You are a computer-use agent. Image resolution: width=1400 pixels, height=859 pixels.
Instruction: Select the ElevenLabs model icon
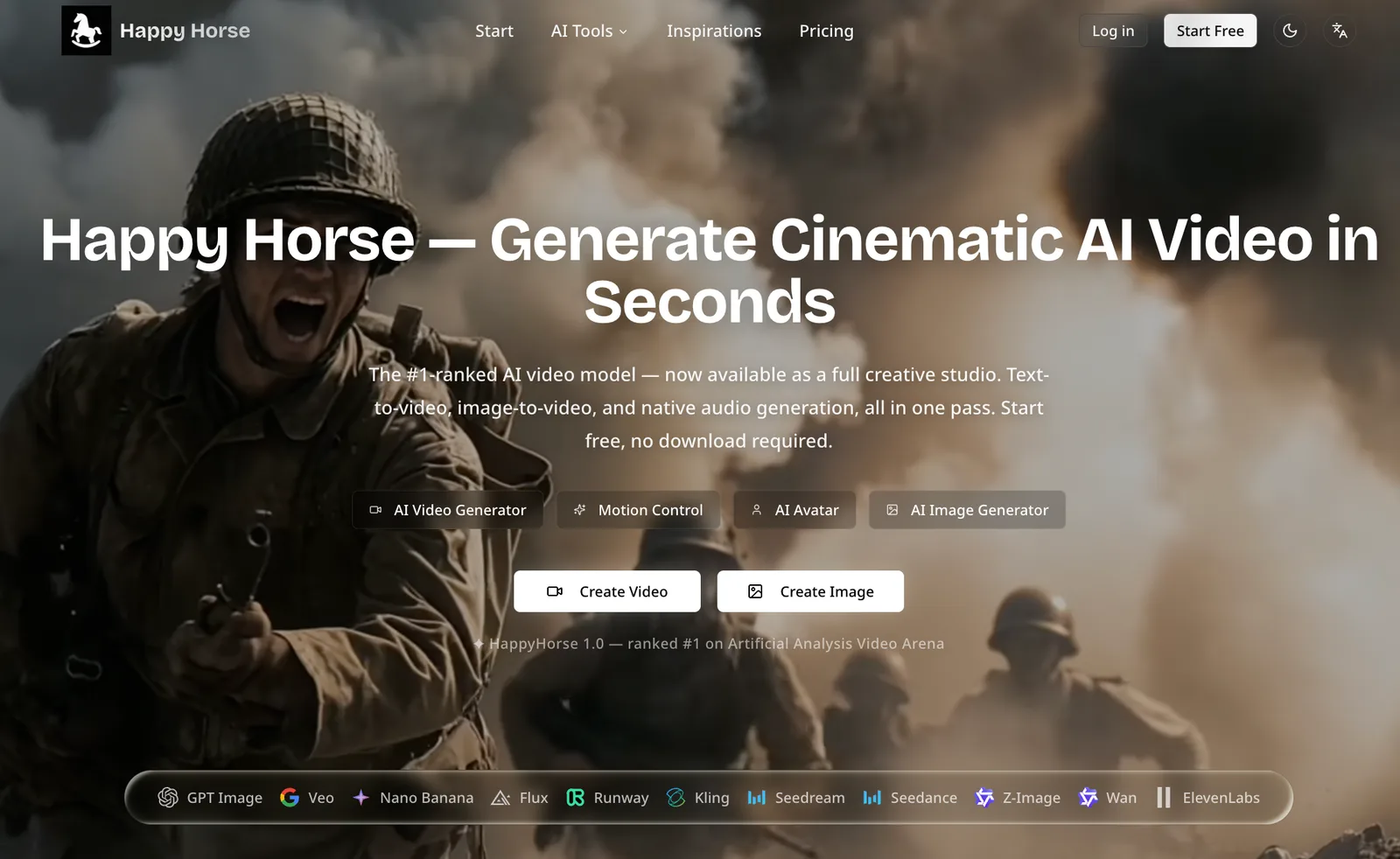click(x=1164, y=798)
